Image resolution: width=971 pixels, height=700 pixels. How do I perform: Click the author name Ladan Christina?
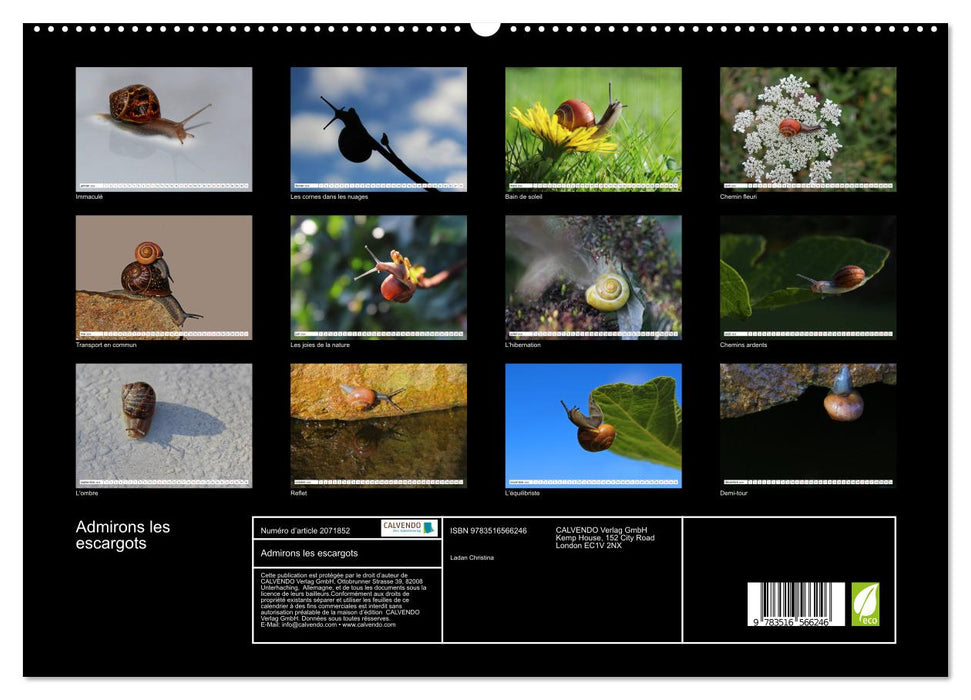click(472, 557)
